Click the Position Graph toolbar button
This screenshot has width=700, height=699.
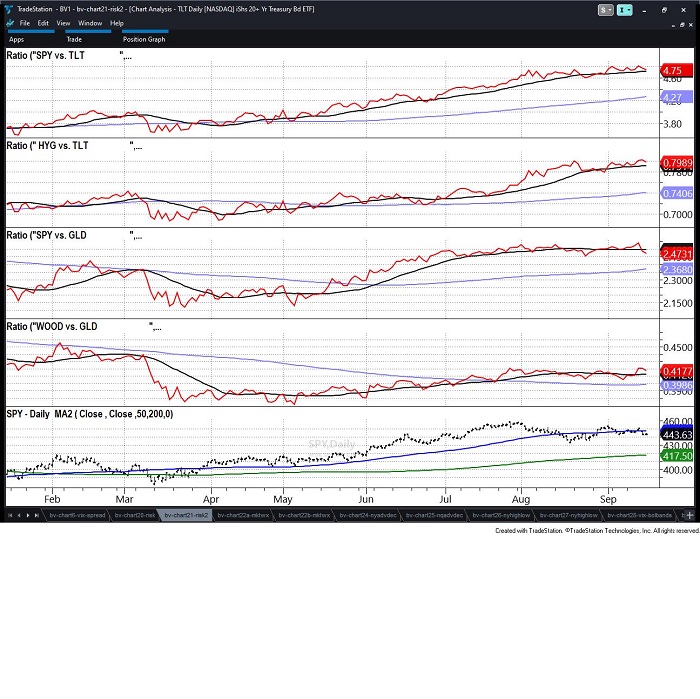click(144, 39)
